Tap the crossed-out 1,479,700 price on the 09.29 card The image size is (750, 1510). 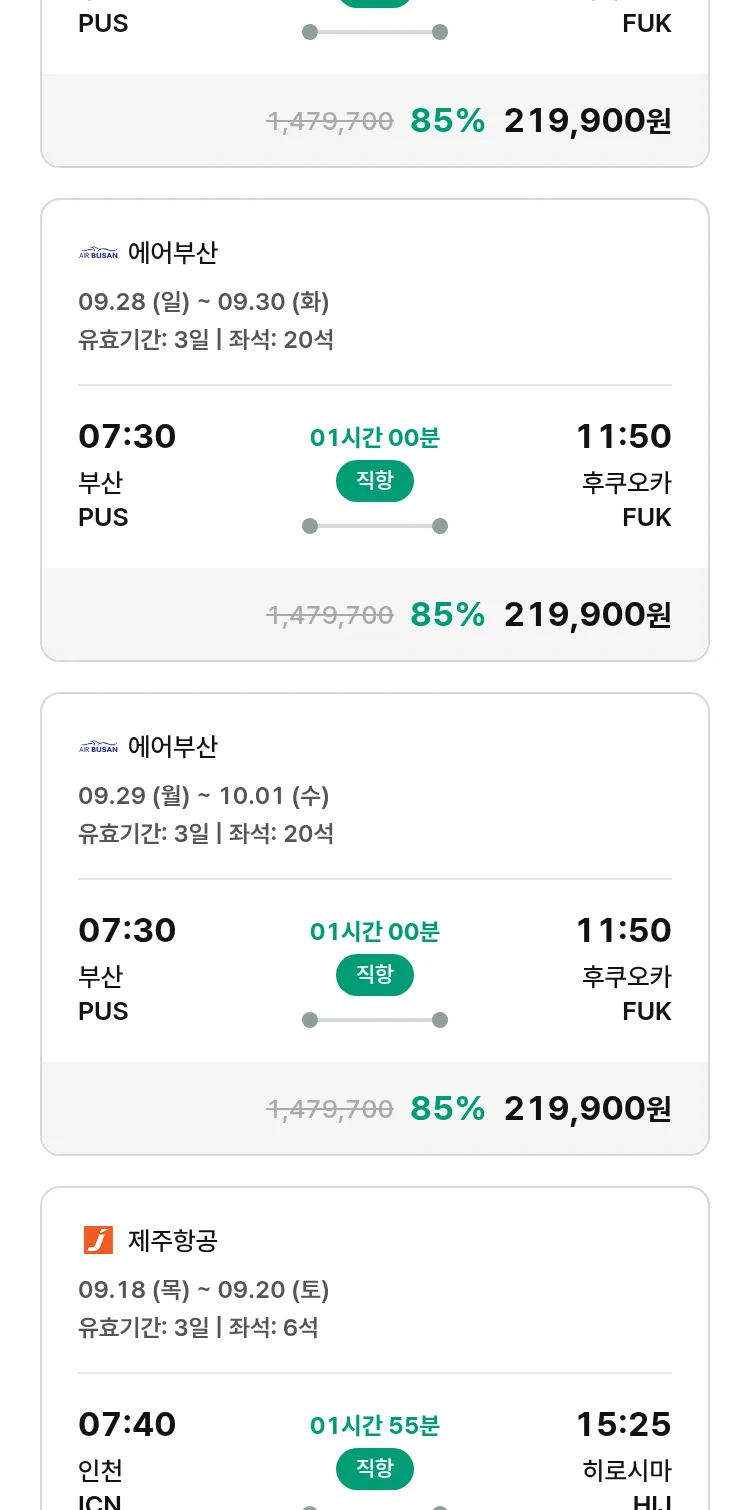pyautogui.click(x=330, y=1109)
